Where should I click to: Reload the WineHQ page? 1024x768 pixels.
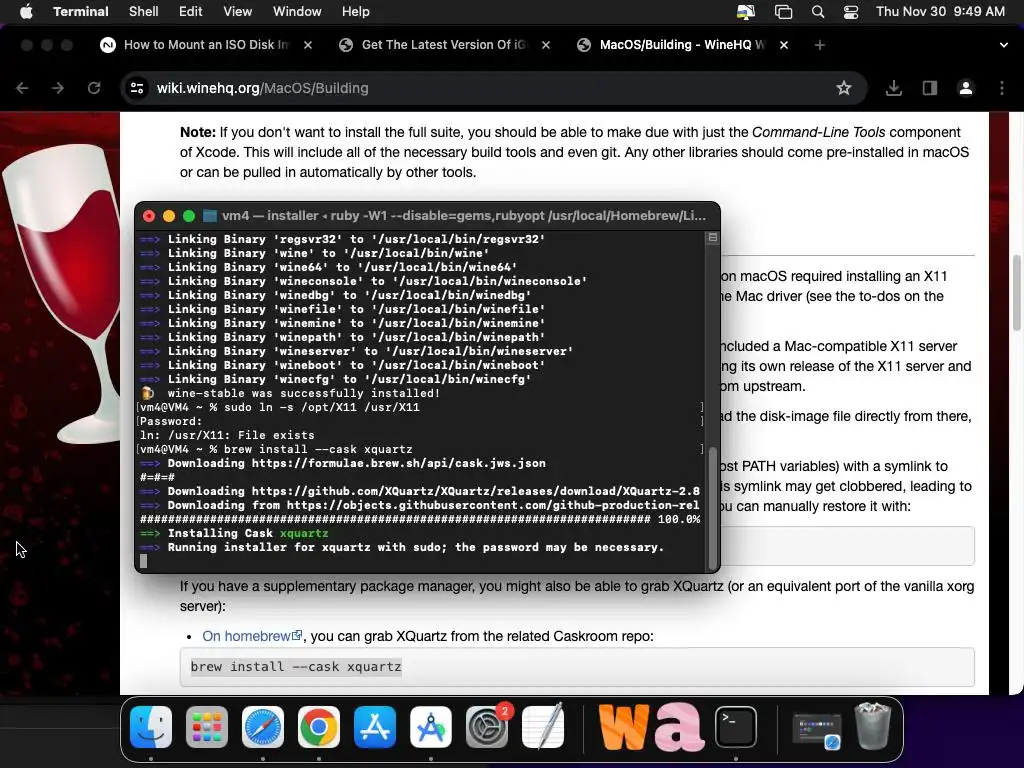[94, 88]
